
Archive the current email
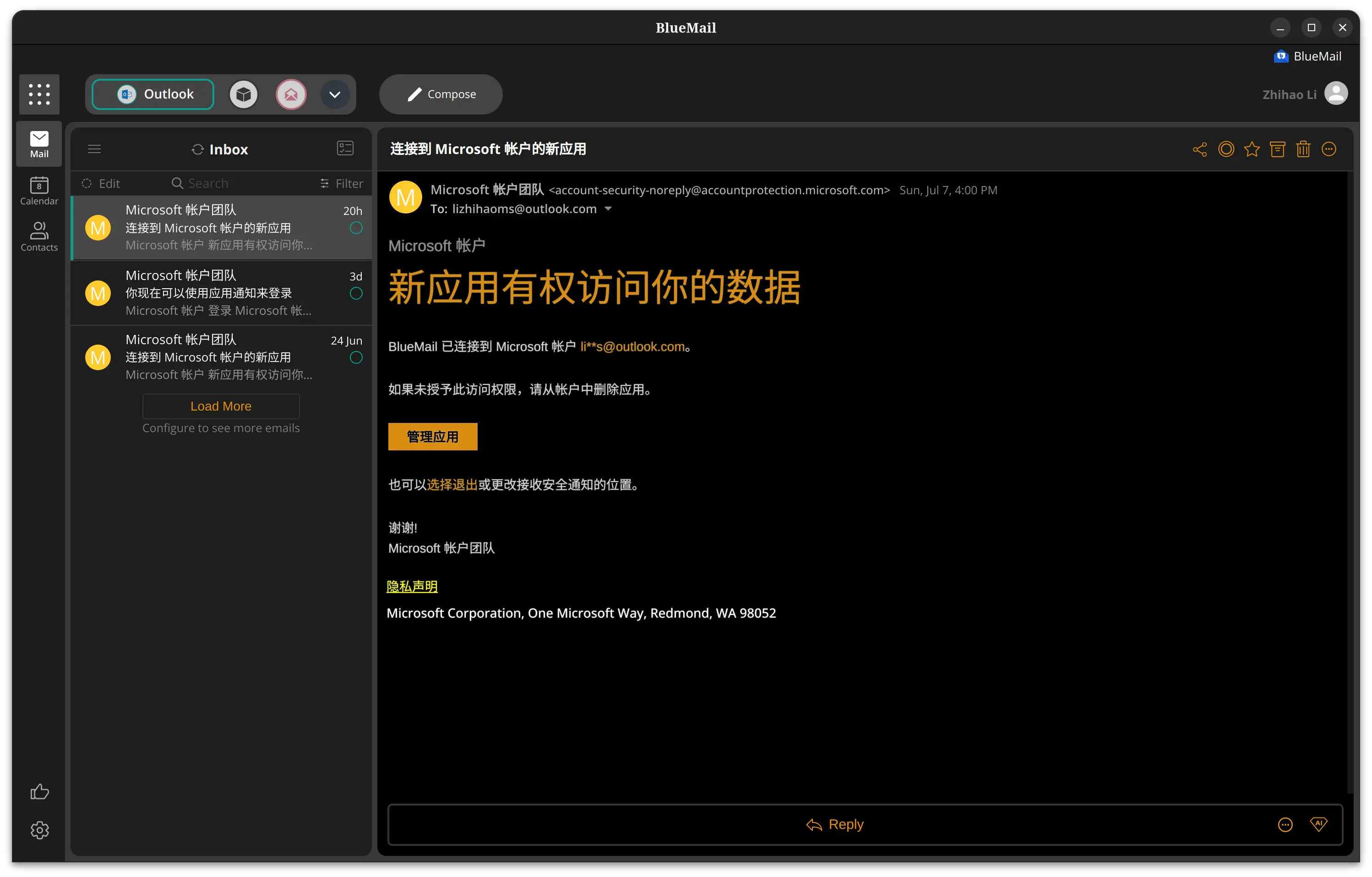tap(1277, 149)
